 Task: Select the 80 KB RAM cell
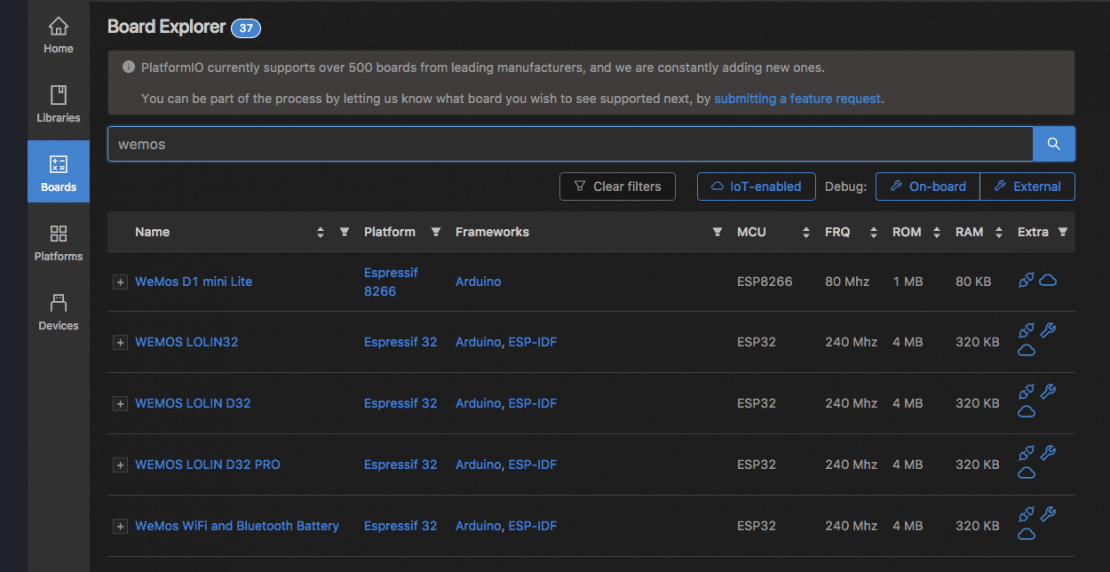(973, 282)
